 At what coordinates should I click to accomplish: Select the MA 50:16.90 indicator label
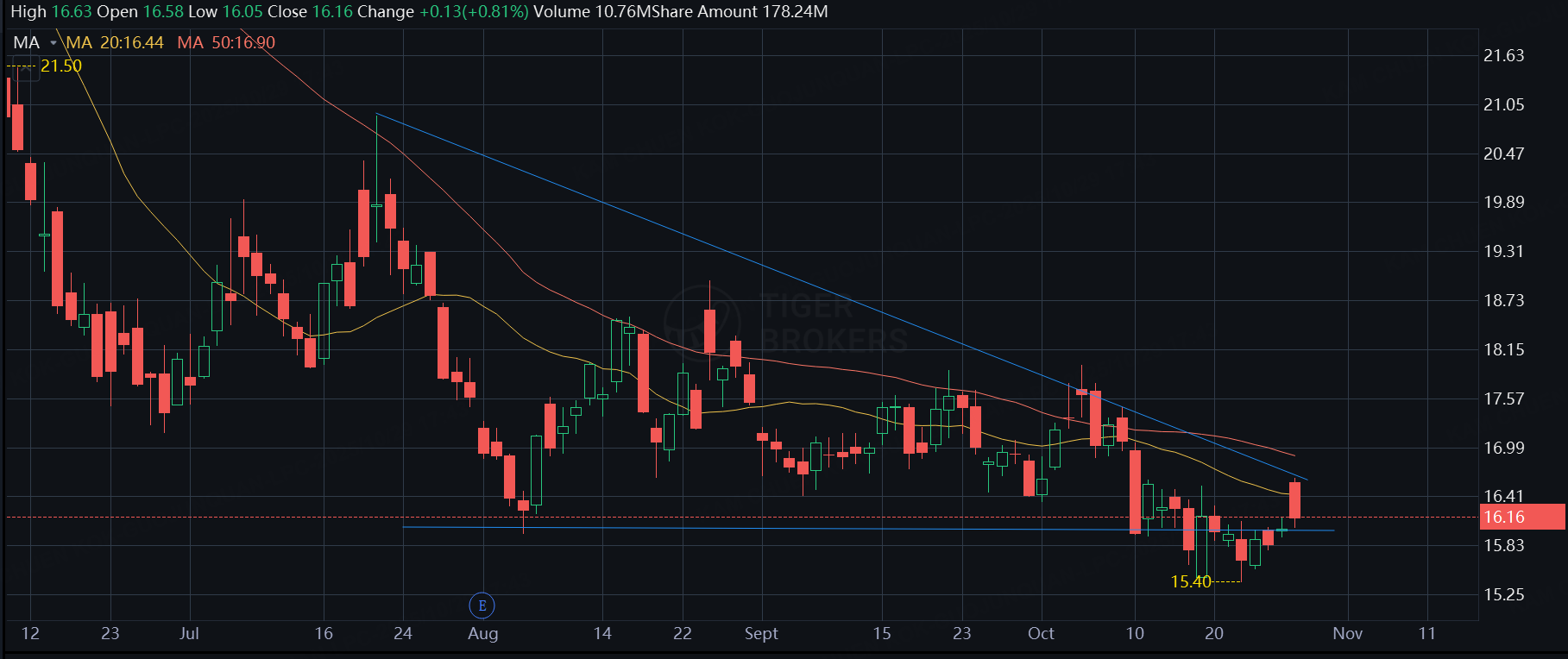[226, 42]
